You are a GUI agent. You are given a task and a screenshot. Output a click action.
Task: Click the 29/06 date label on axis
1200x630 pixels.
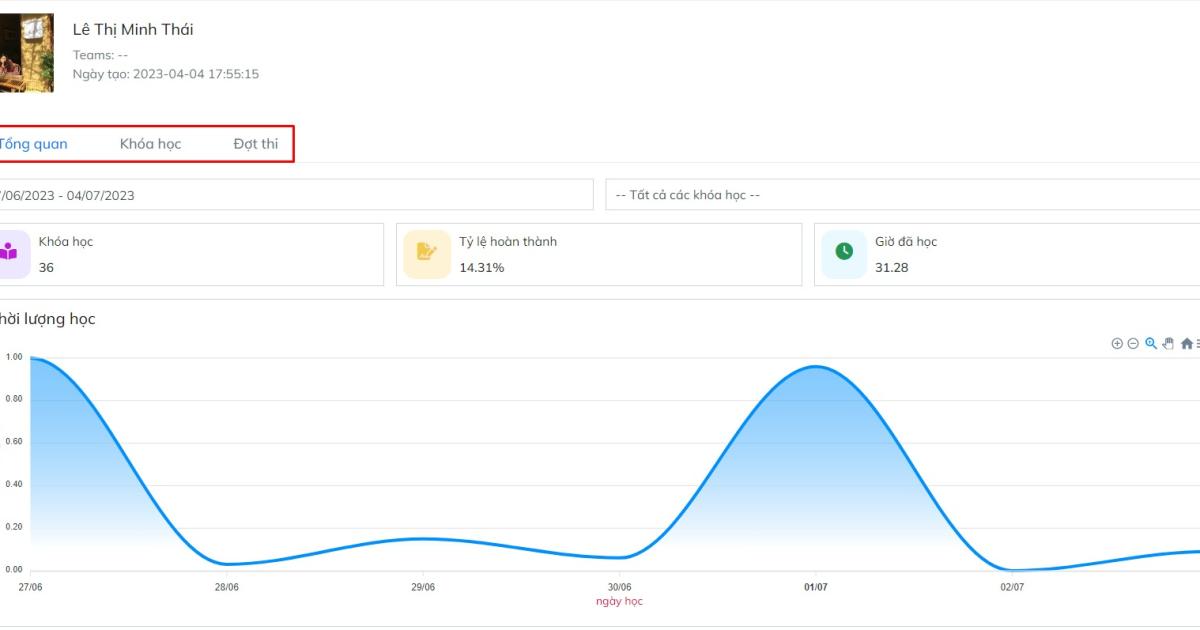(x=423, y=587)
